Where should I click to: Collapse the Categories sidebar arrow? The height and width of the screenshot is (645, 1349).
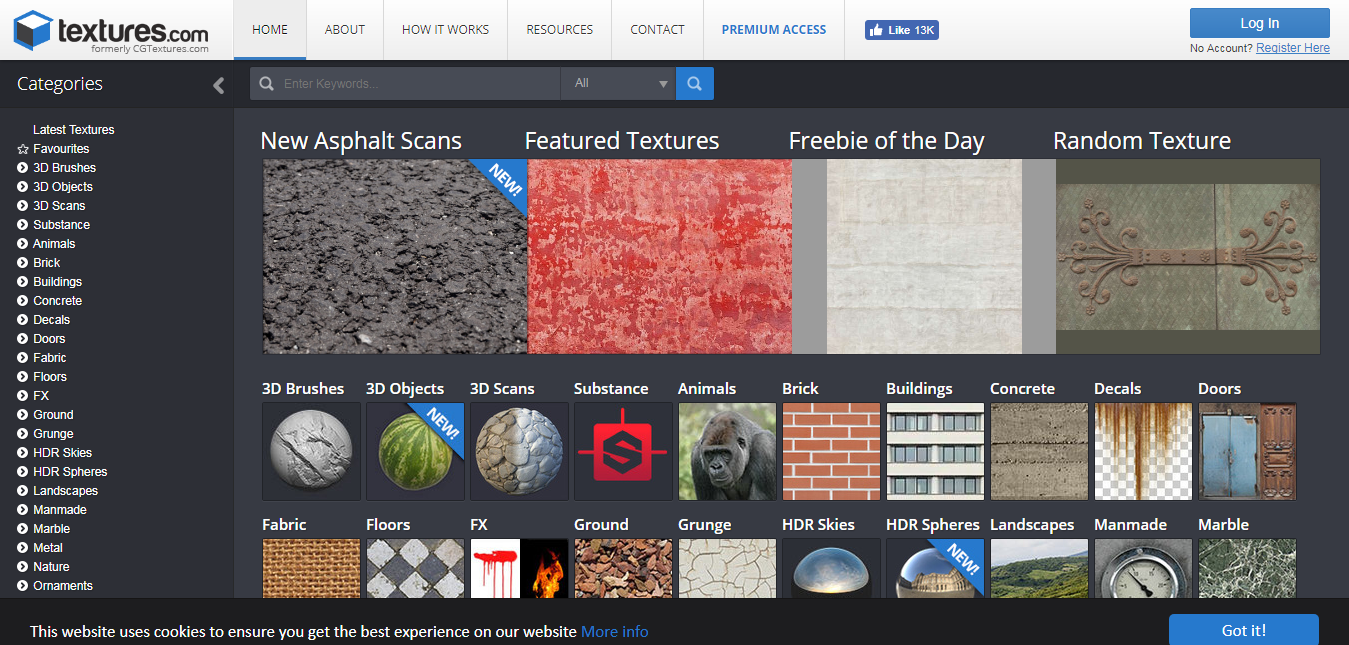[x=219, y=85]
